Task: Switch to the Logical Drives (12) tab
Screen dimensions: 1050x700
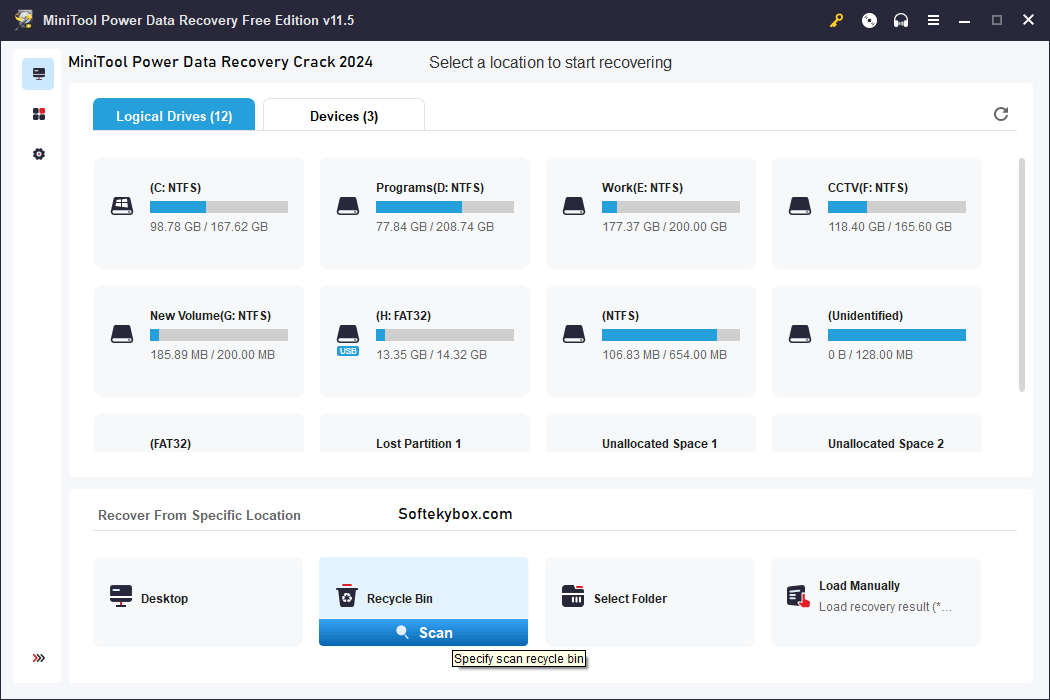Action: (x=173, y=114)
